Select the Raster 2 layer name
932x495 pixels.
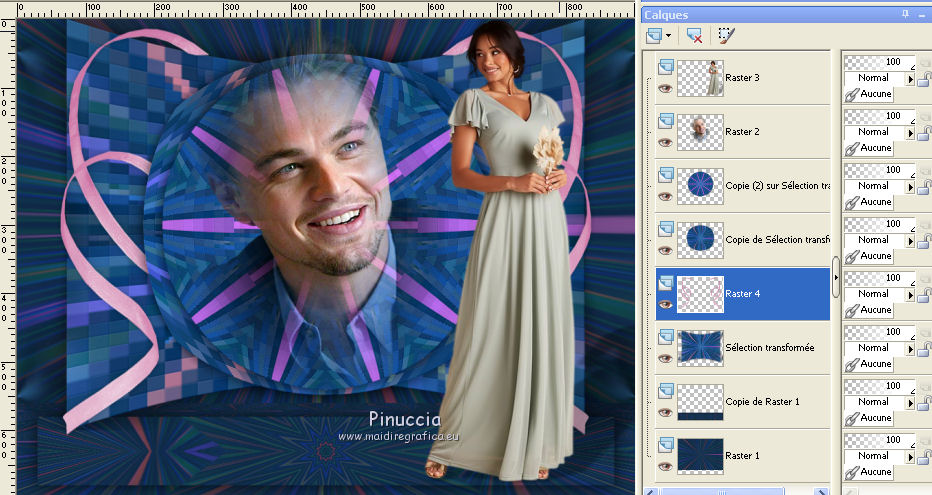(x=742, y=132)
